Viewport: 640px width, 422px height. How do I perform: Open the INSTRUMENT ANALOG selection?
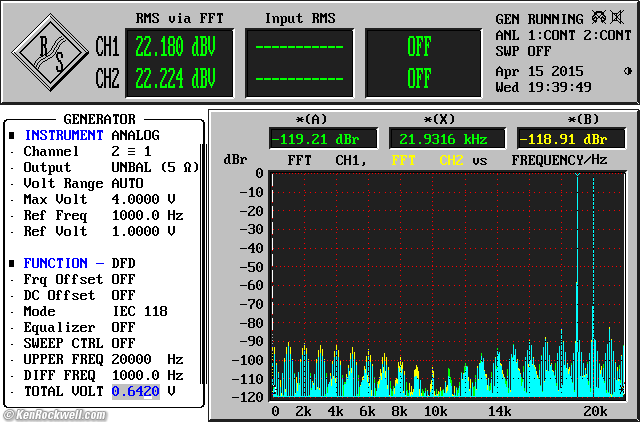click(x=134, y=135)
